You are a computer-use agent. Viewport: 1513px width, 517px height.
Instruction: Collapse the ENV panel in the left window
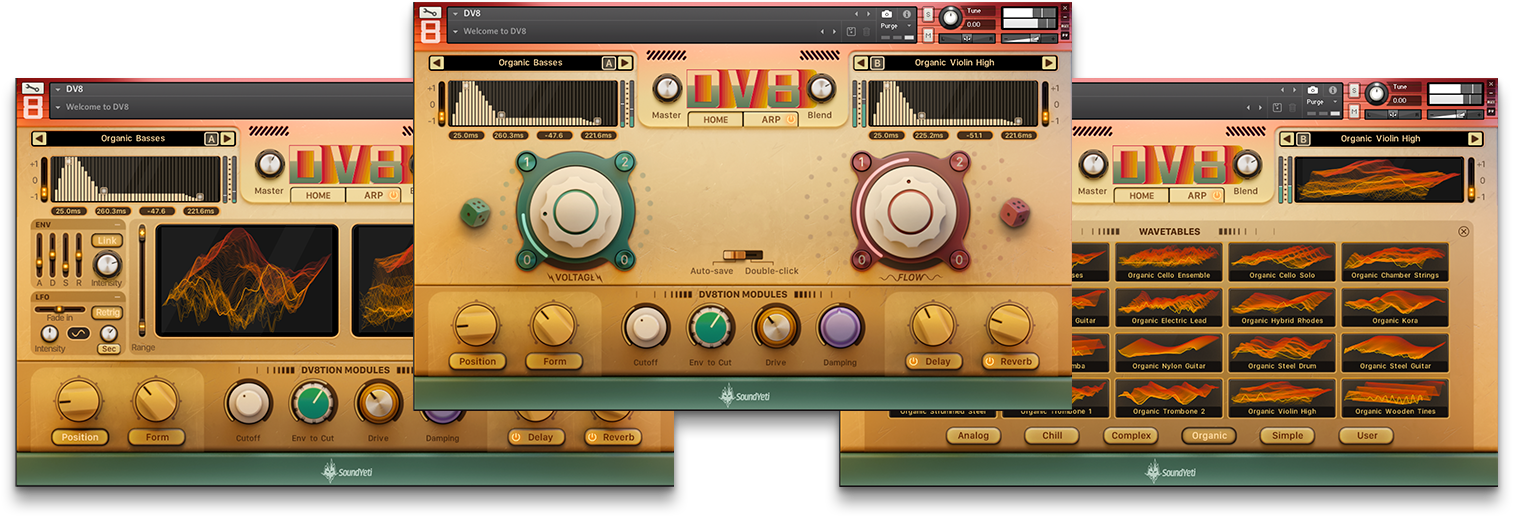click(x=116, y=226)
